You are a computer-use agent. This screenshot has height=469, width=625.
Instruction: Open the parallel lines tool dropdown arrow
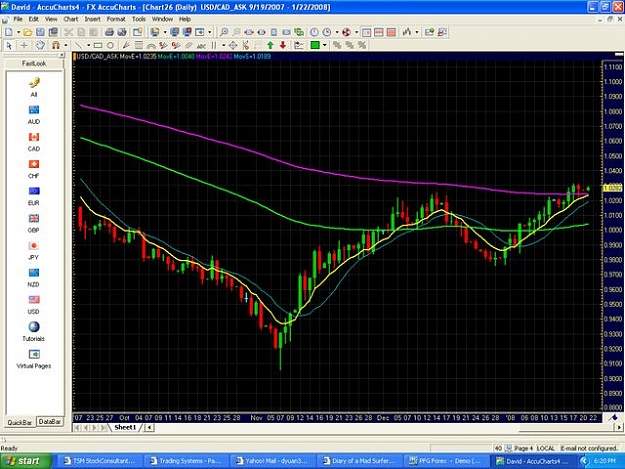coord(223,45)
